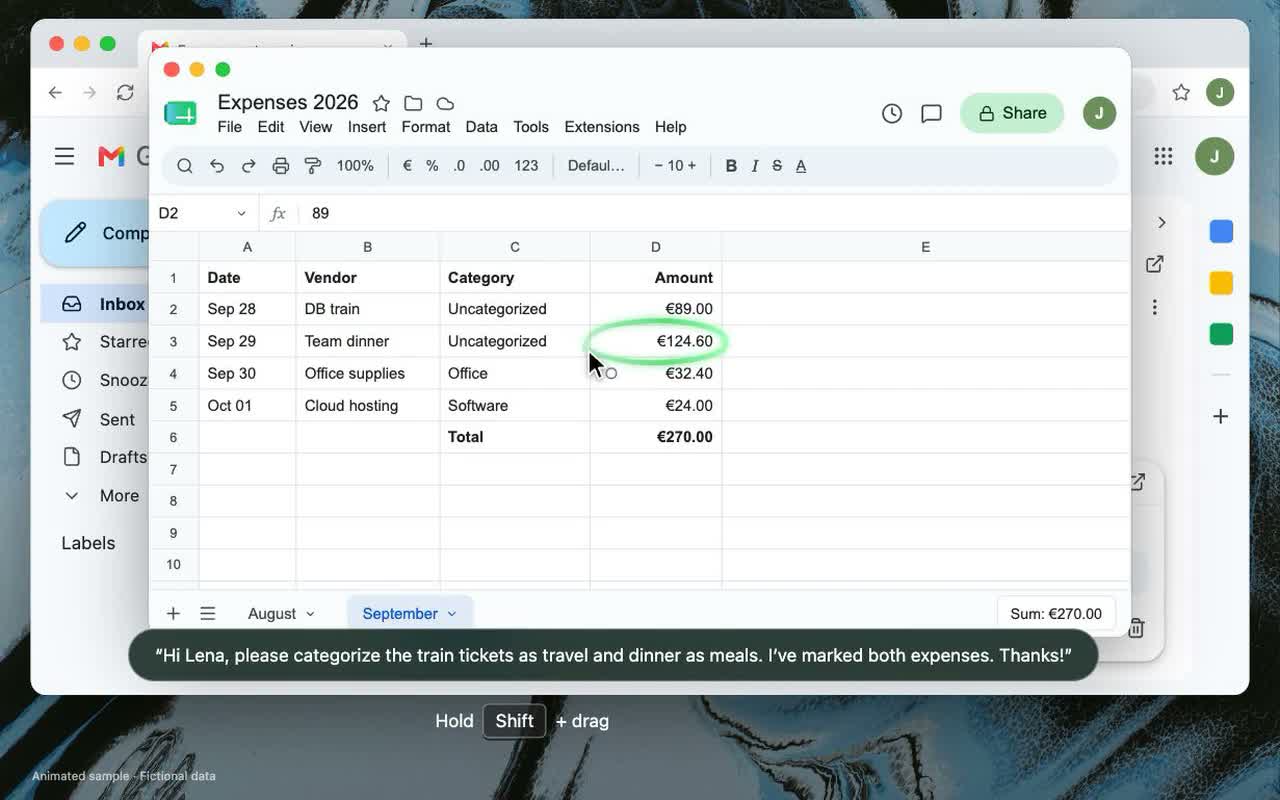Click the search magnifier icon in Sheets toolbar
The height and width of the screenshot is (800, 1280).
point(185,166)
